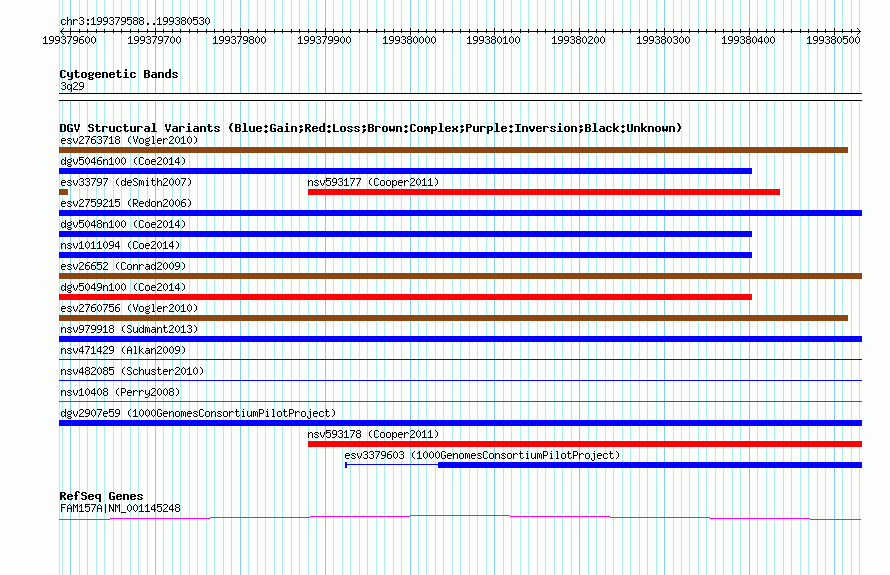The image size is (890, 575).
Task: Select the brown esv2760756 bar
Action: [x=454, y=318]
